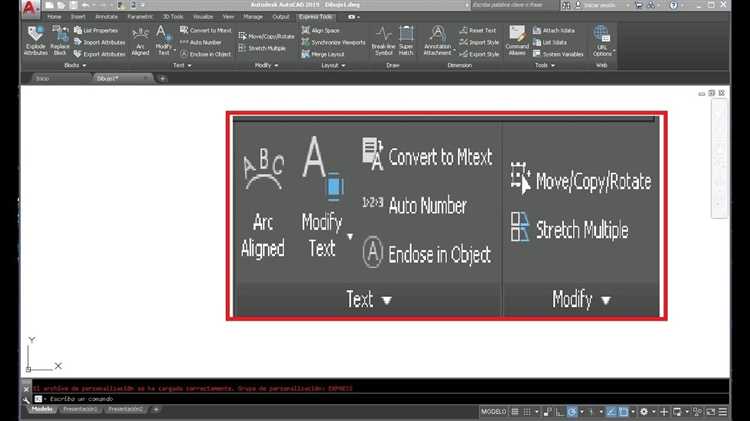Click the Replace Block tool
The width and height of the screenshot is (750, 421).
pyautogui.click(x=60, y=41)
